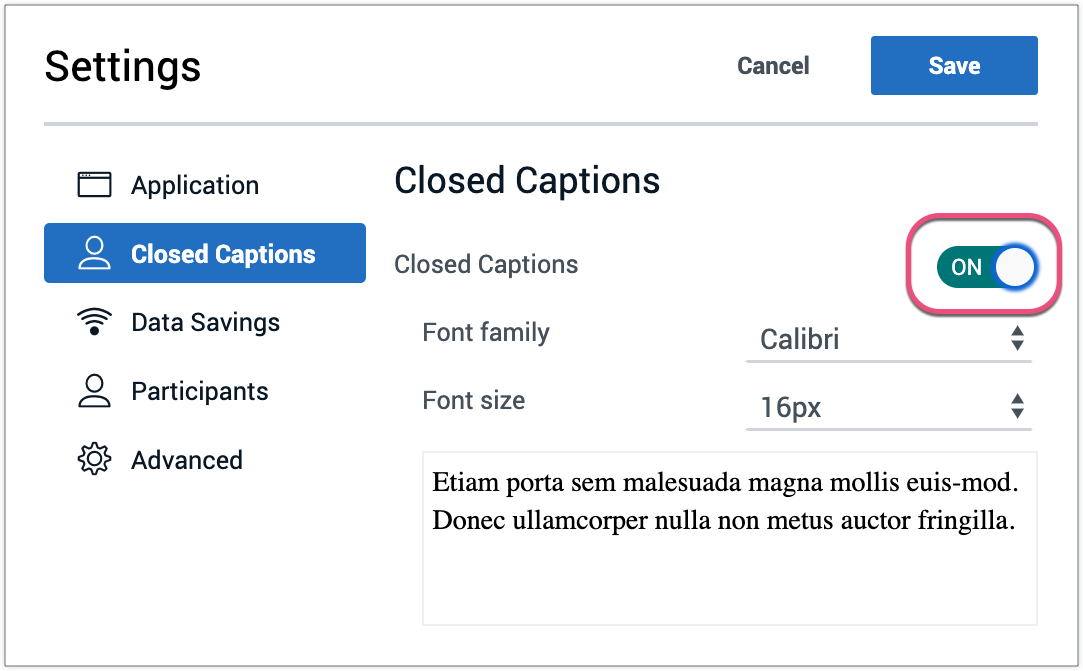Turn off the Closed Captions switch
This screenshot has height=671, width=1083.
984,267
